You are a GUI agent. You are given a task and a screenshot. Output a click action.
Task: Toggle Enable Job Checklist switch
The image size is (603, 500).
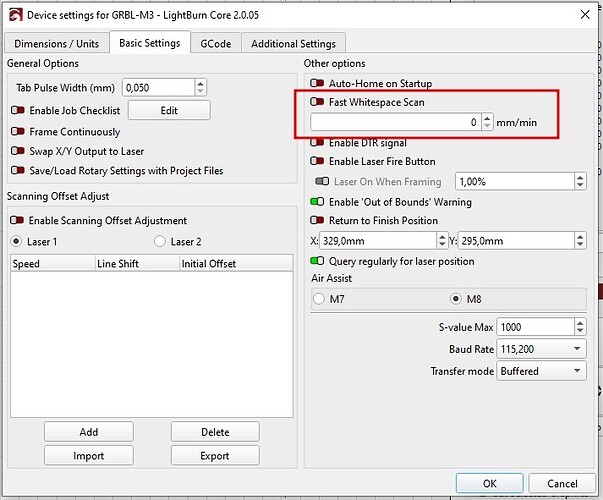(x=18, y=110)
